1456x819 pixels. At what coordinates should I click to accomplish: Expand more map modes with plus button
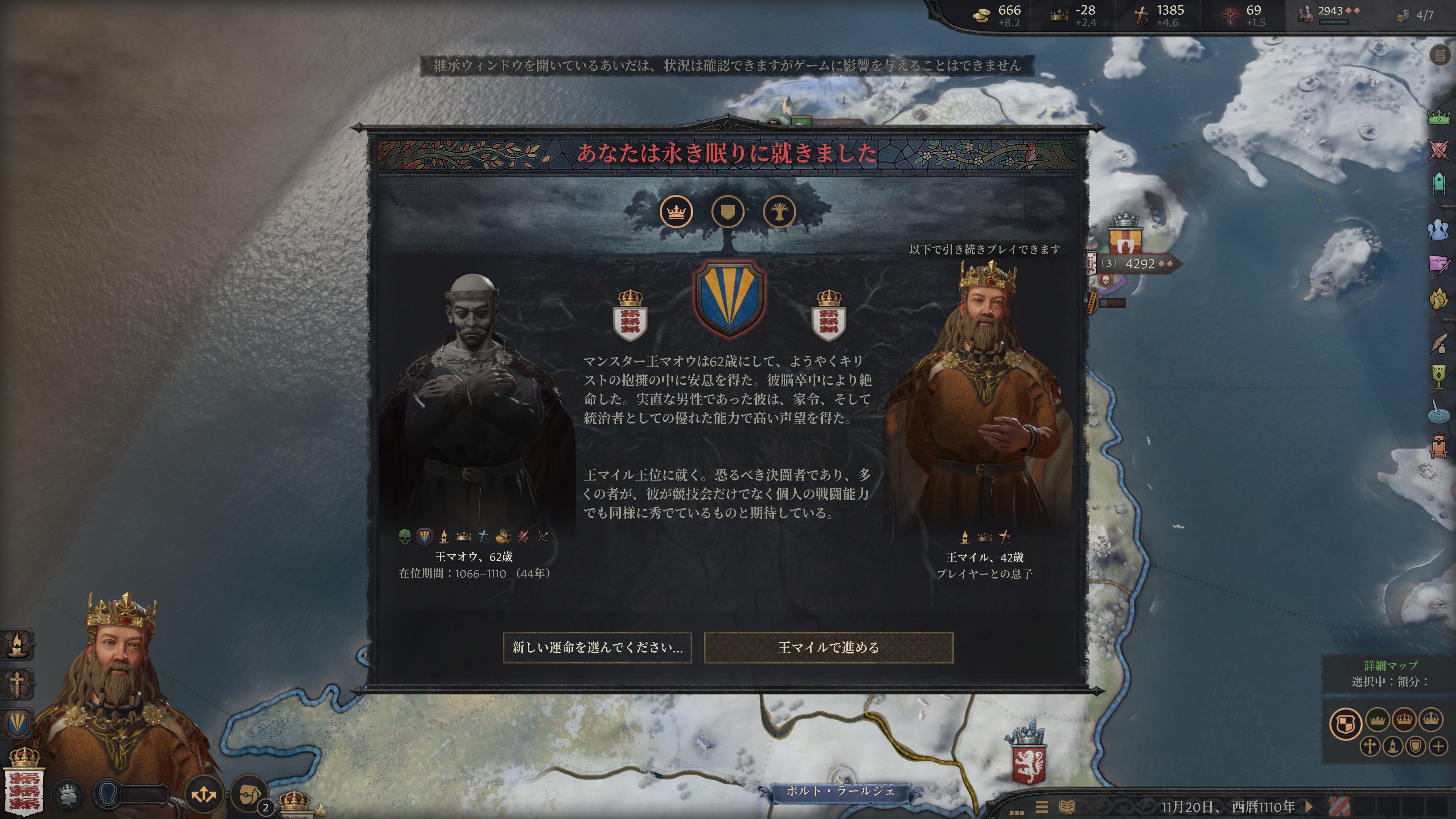[x=1439, y=747]
